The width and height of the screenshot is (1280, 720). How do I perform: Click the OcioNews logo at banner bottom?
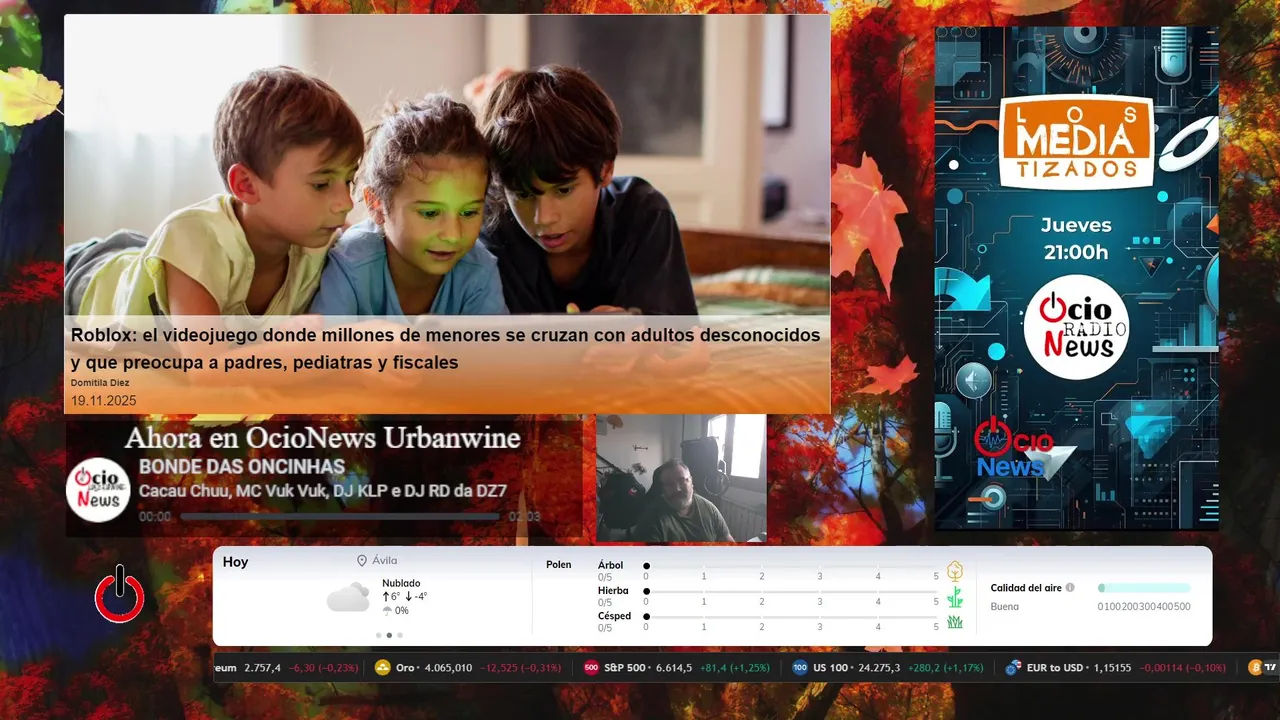(x=1013, y=448)
